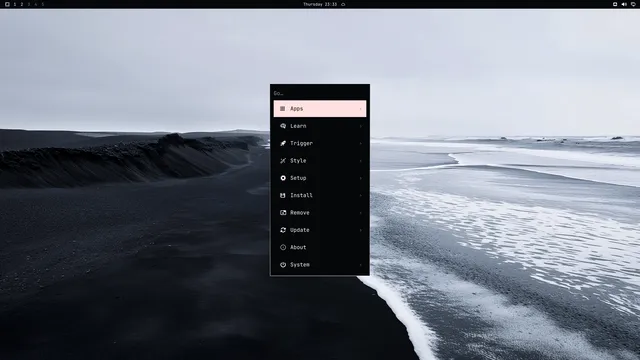Click the Remove folder icon

282,213
